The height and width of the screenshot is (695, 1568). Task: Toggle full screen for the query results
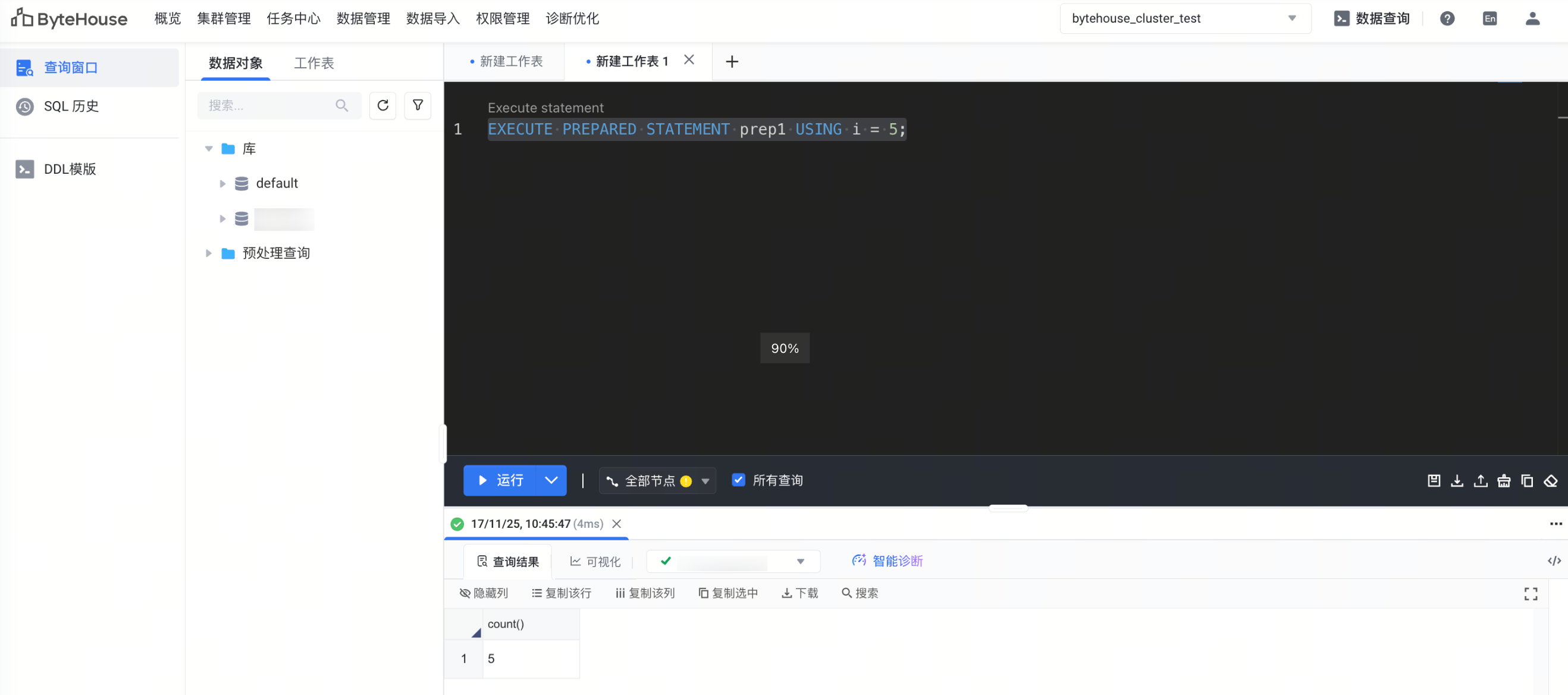pos(1531,593)
